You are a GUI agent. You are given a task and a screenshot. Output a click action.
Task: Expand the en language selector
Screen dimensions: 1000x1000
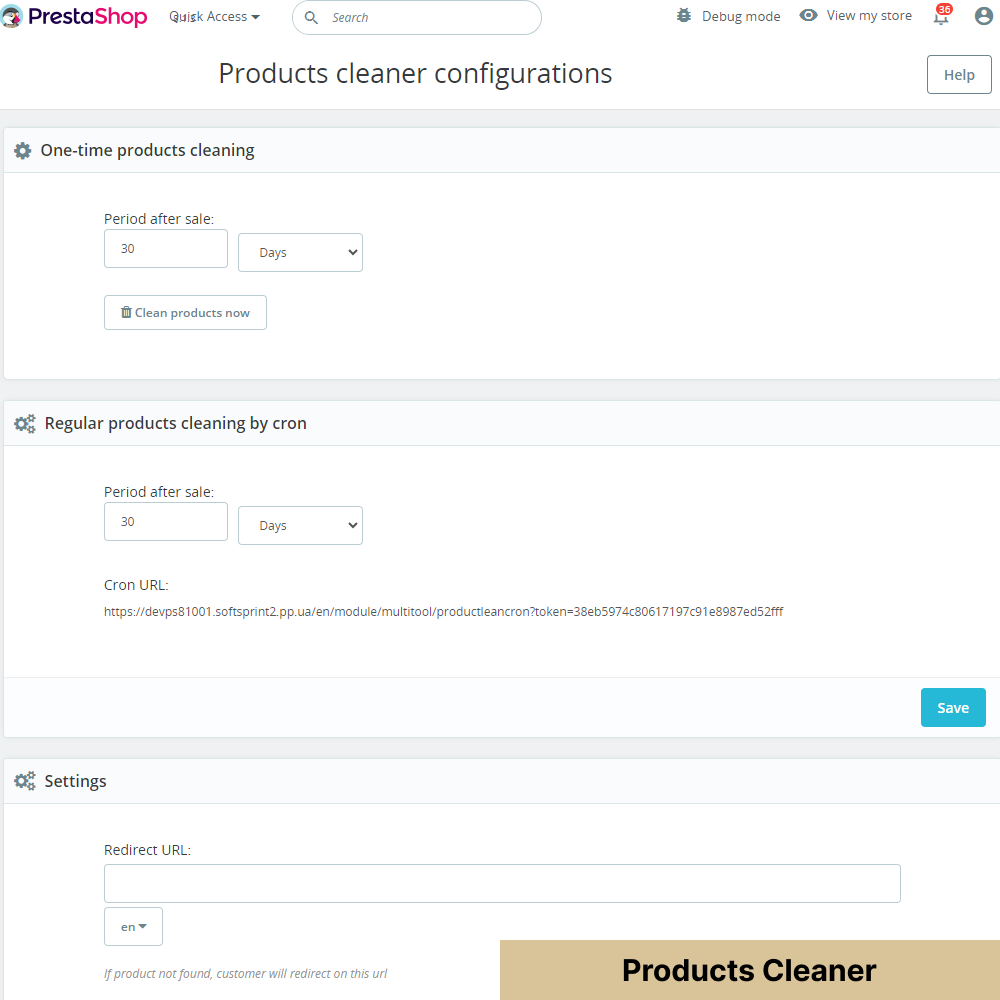tap(133, 926)
